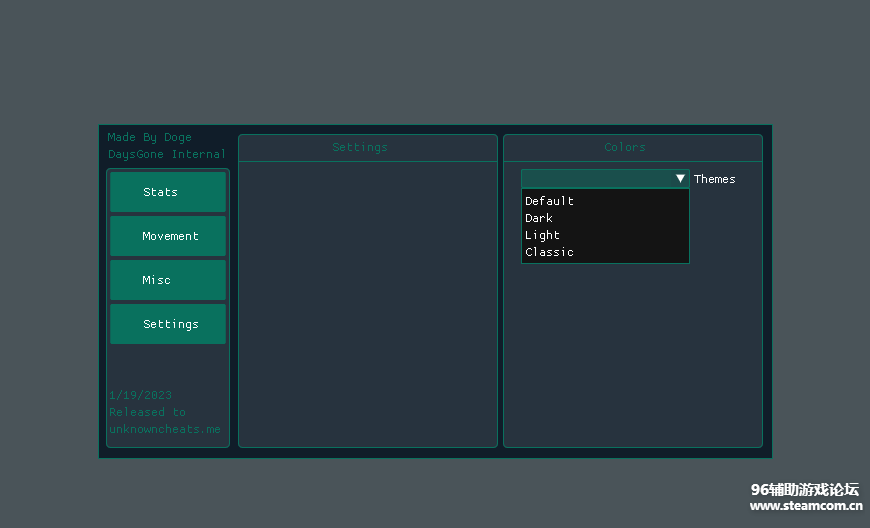Pick the Light theme from list

(x=543, y=235)
